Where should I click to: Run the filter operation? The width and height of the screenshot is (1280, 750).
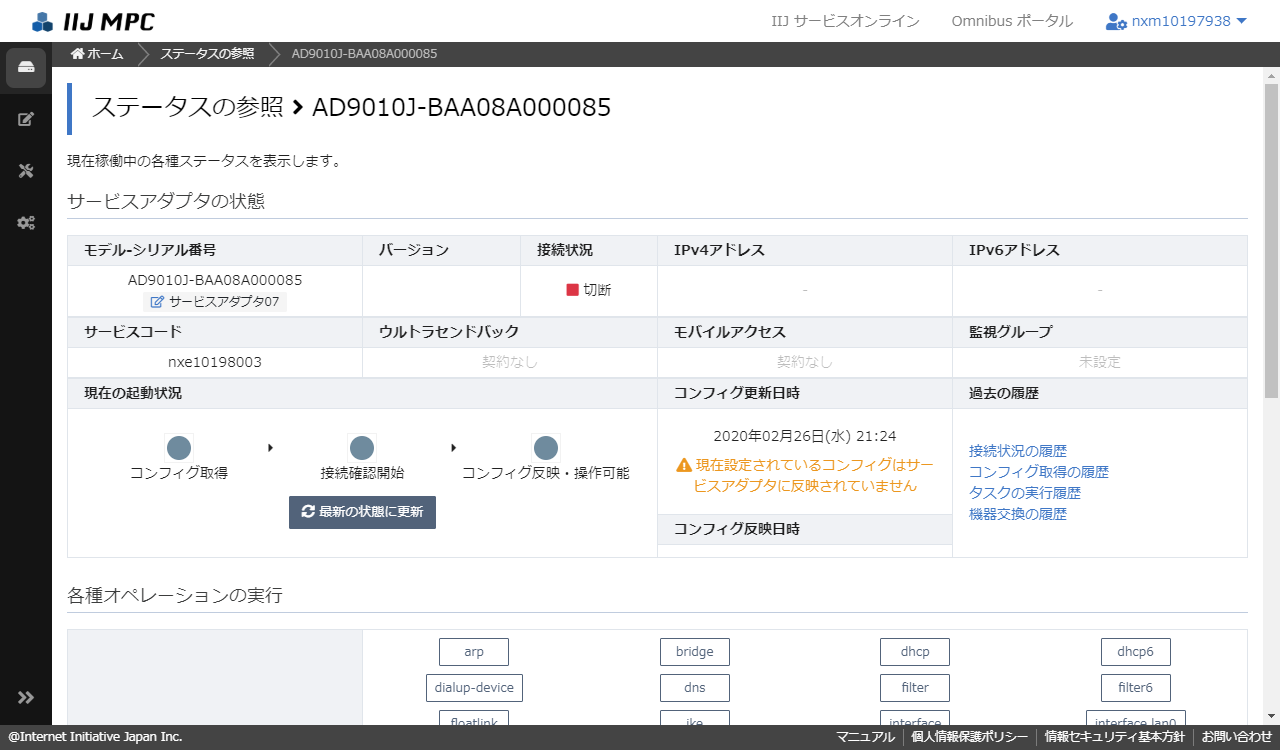tap(915, 688)
